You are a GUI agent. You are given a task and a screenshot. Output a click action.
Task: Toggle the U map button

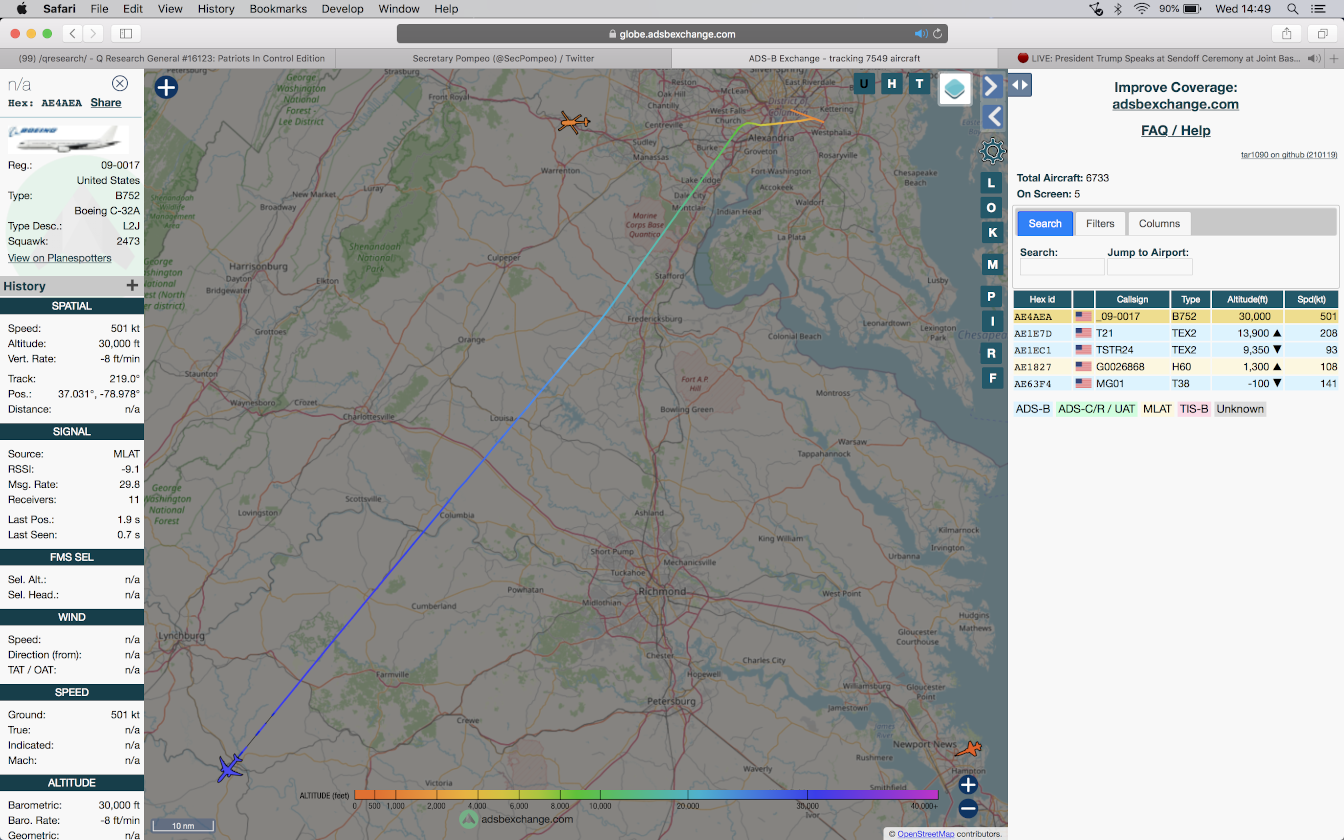click(x=864, y=84)
